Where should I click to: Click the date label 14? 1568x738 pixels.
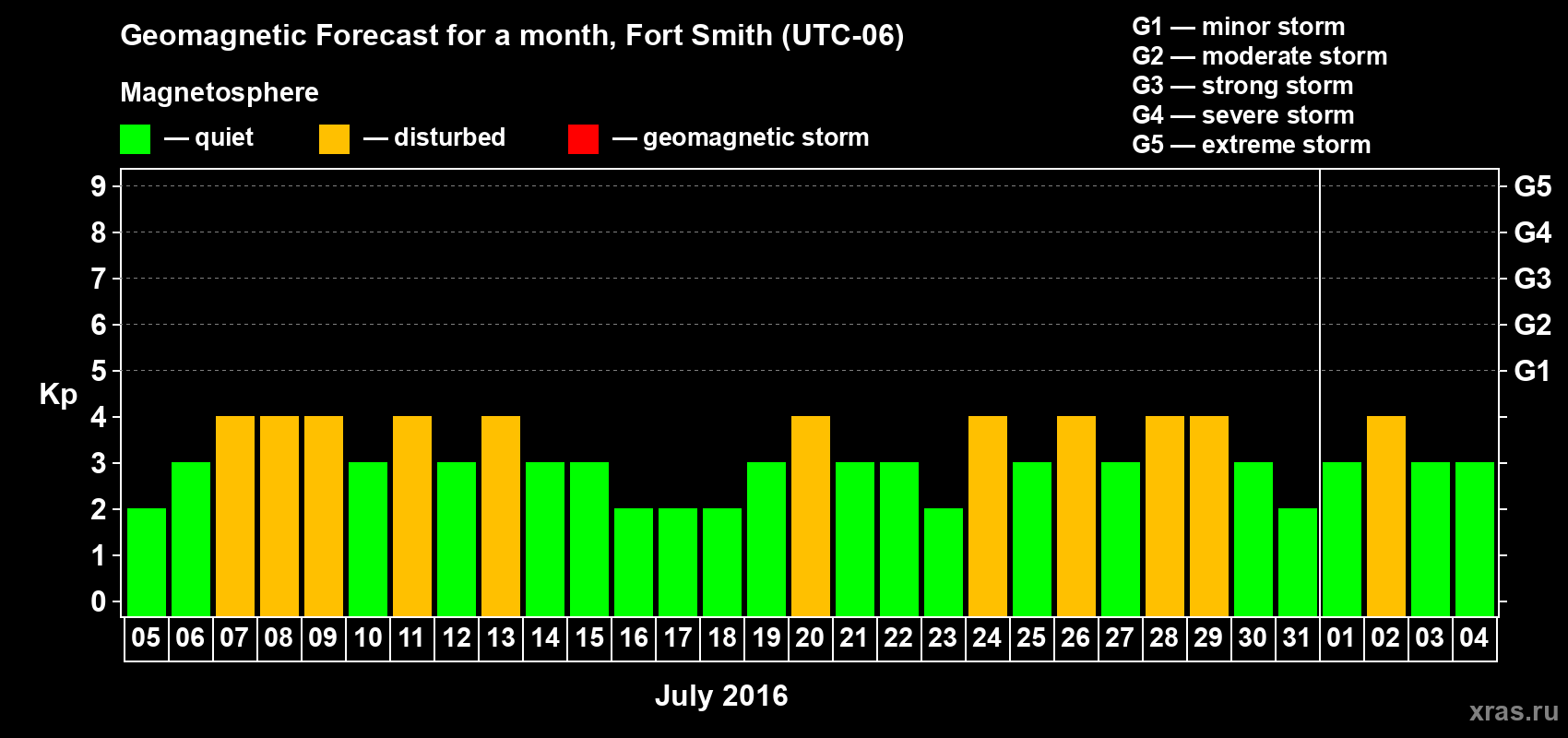(x=544, y=638)
